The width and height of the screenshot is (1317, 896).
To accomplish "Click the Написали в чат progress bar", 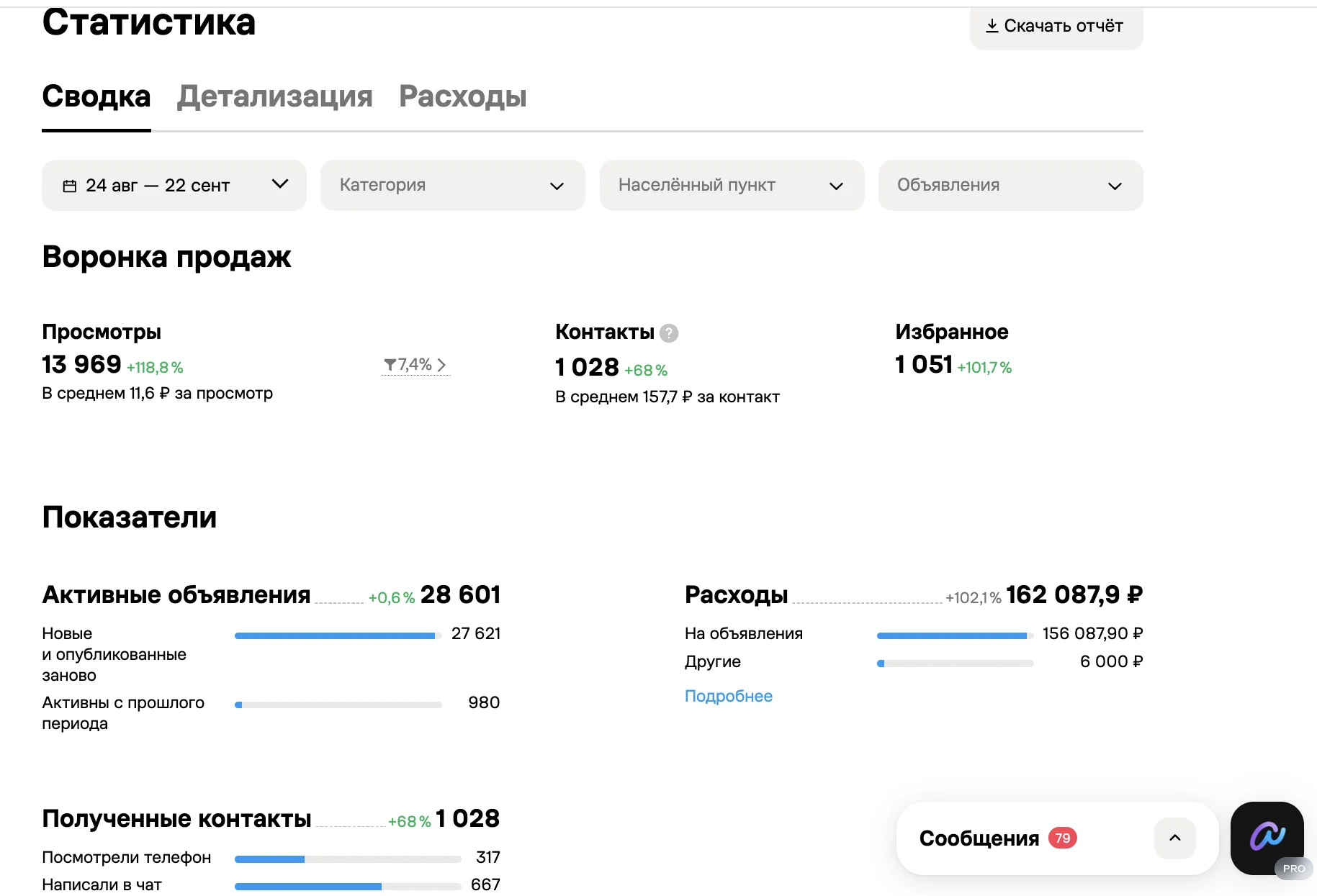I will pos(348,887).
